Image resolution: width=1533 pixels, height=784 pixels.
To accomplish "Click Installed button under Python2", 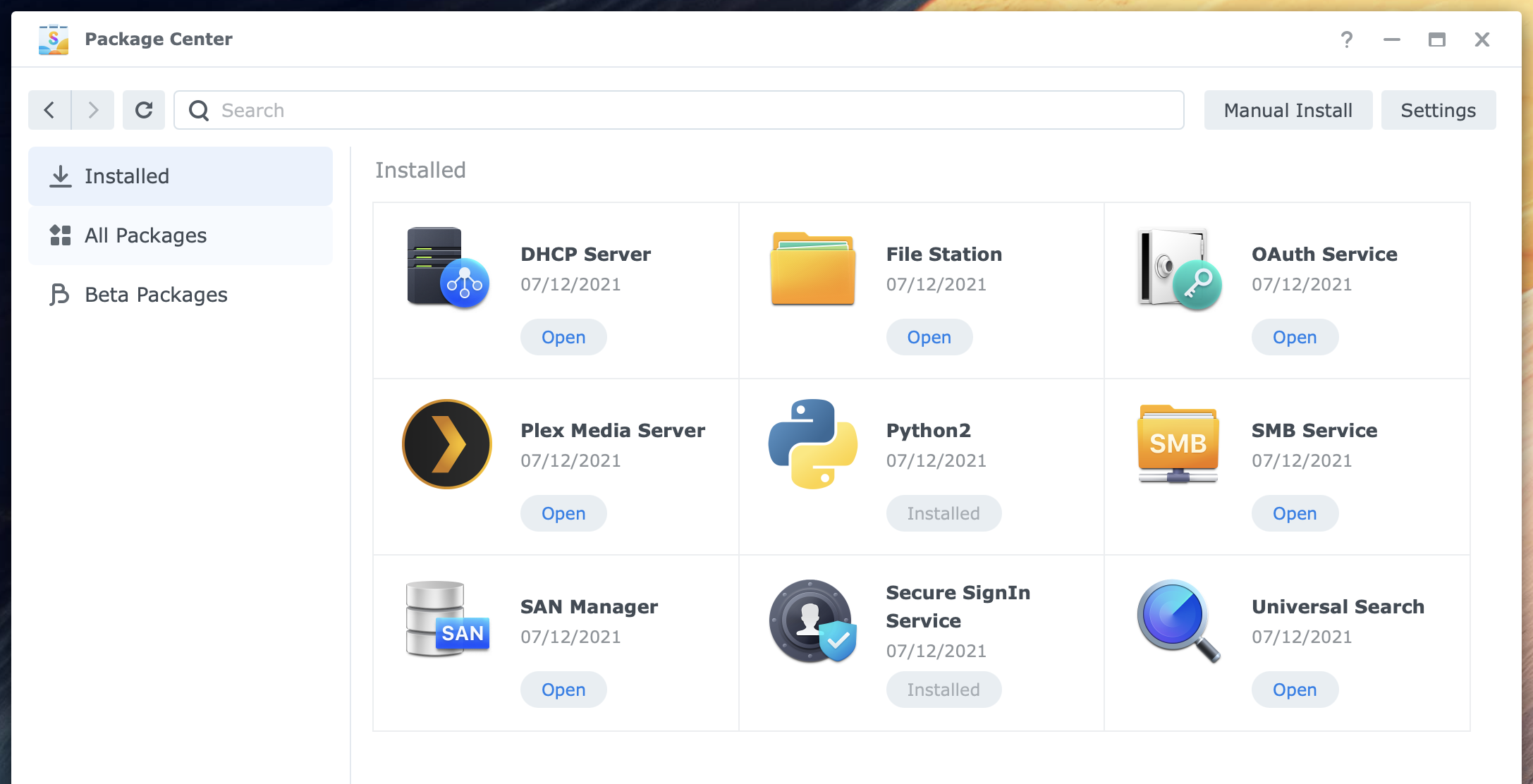I will coord(943,513).
